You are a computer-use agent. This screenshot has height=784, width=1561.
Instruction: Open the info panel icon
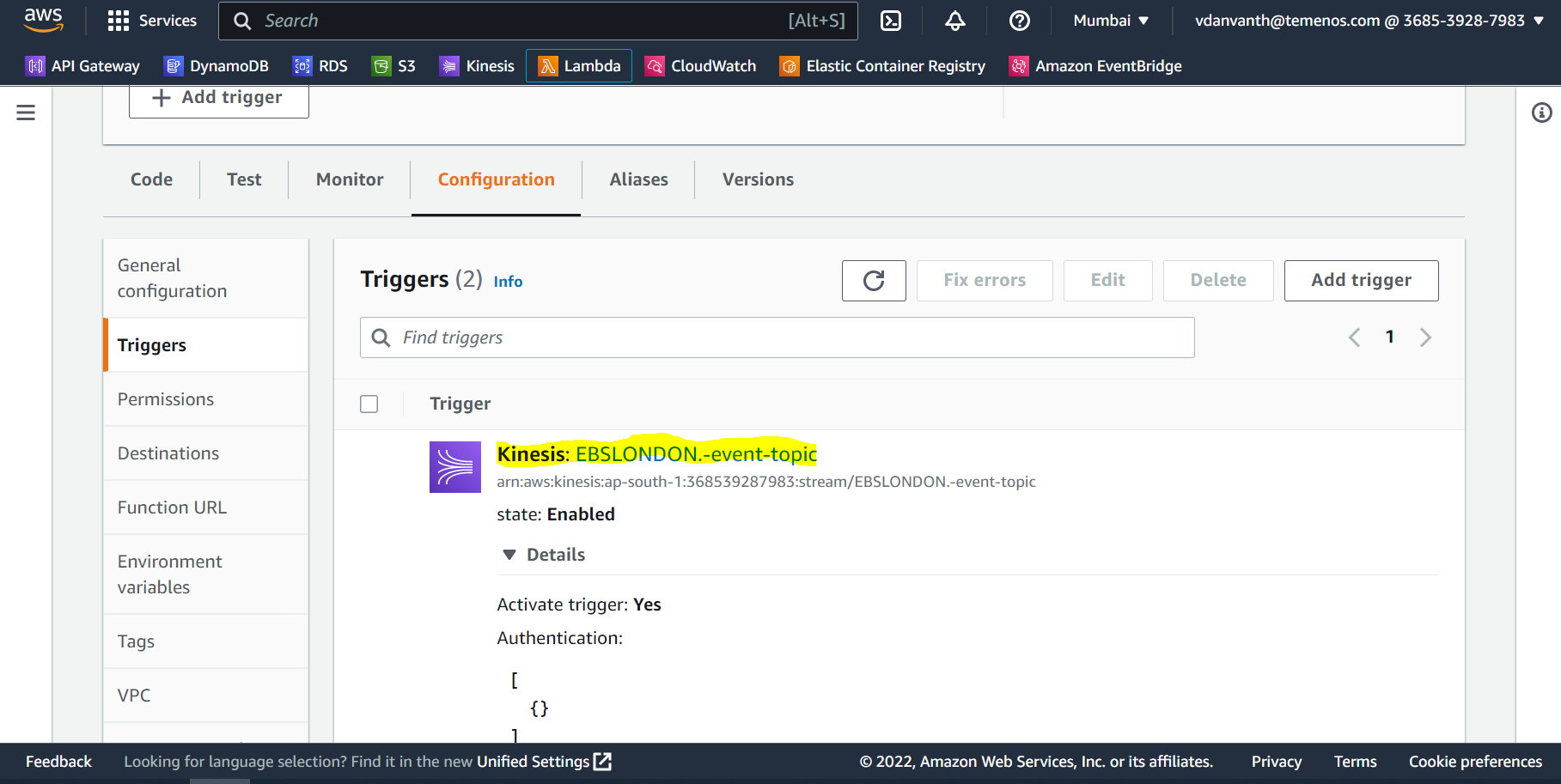1541,112
